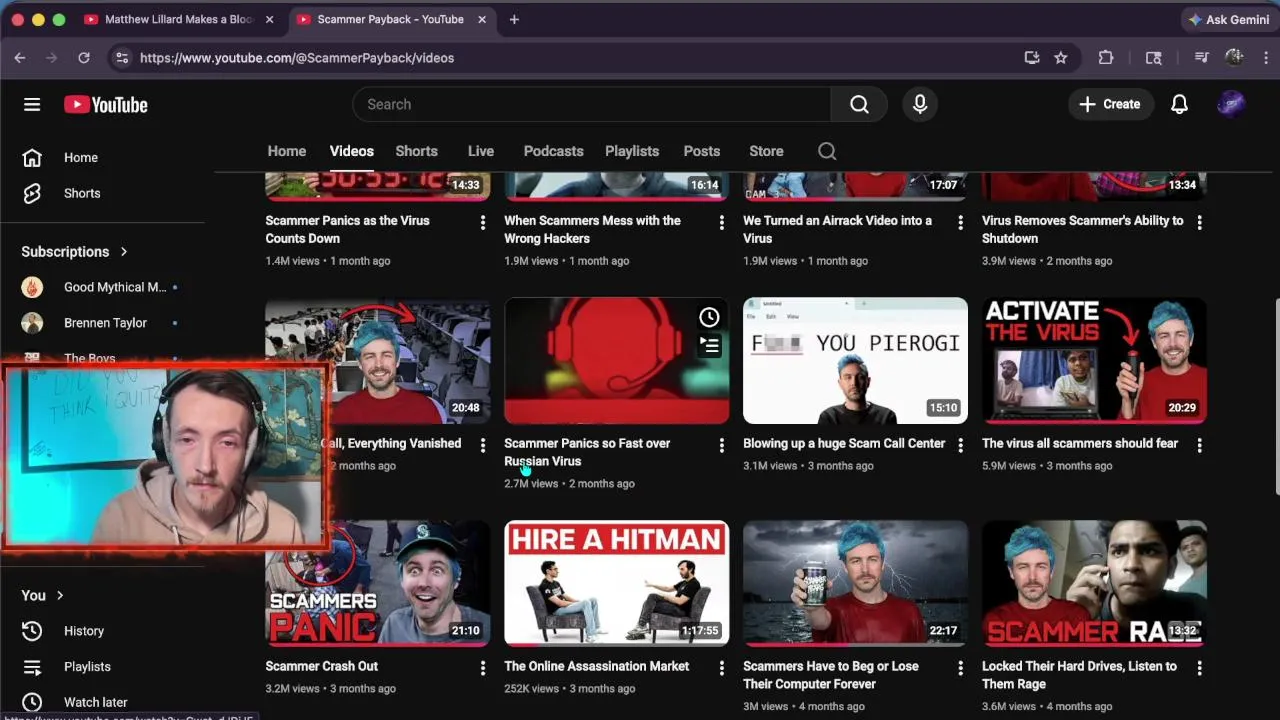Open the Podcasts channel tab
Image resolution: width=1280 pixels, height=720 pixels.
pos(553,151)
